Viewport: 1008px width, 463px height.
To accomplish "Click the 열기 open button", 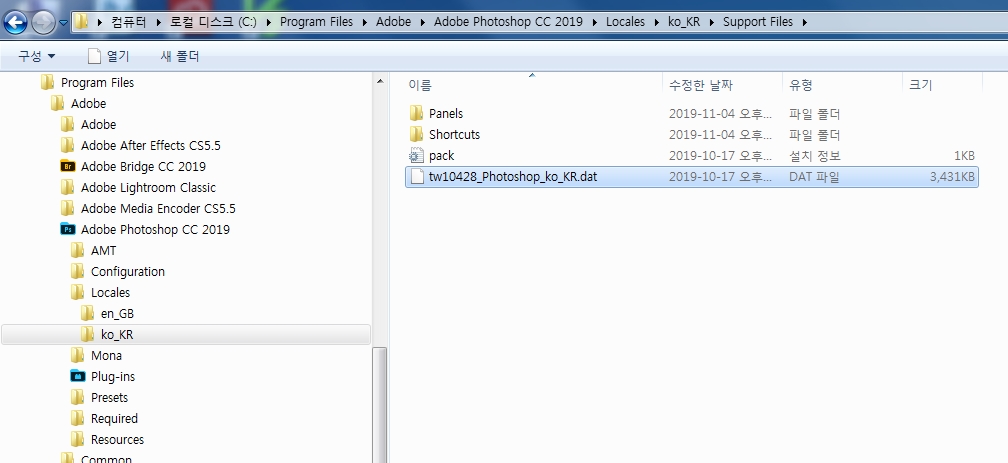I will (109, 57).
